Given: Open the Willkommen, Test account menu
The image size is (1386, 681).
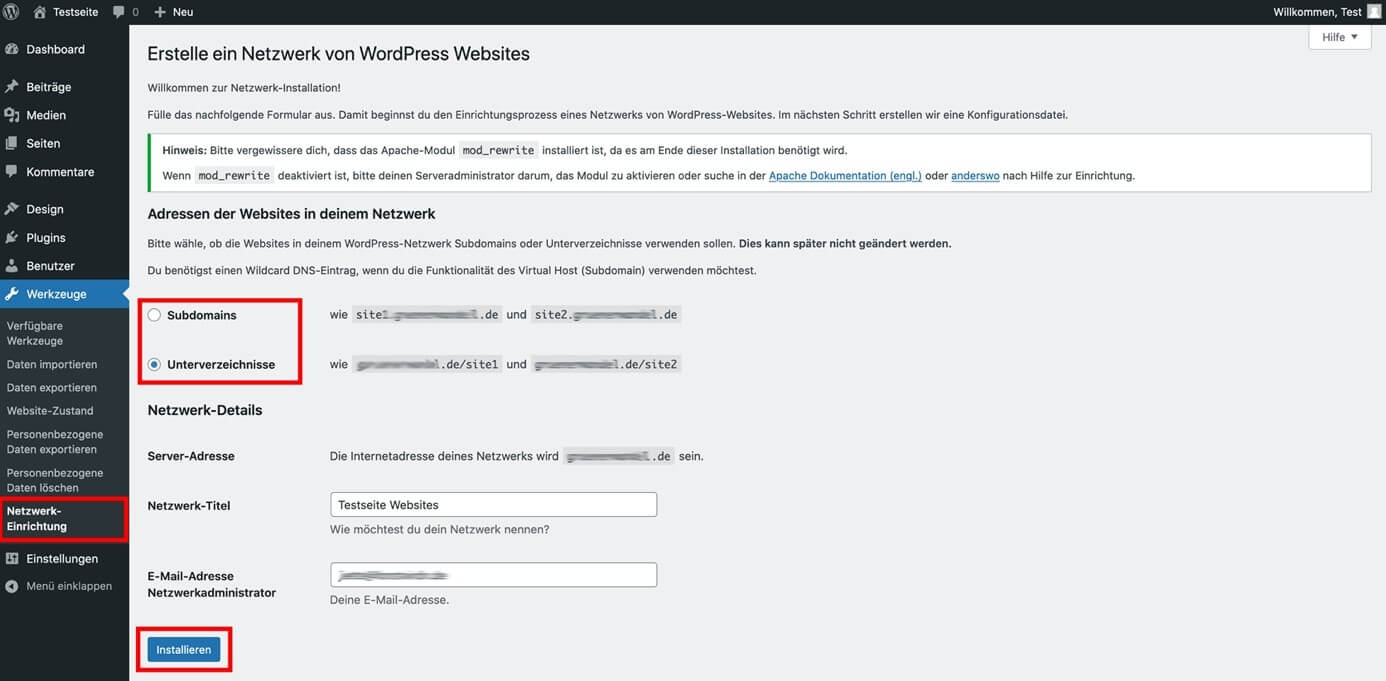Looking at the screenshot, I should point(1317,12).
